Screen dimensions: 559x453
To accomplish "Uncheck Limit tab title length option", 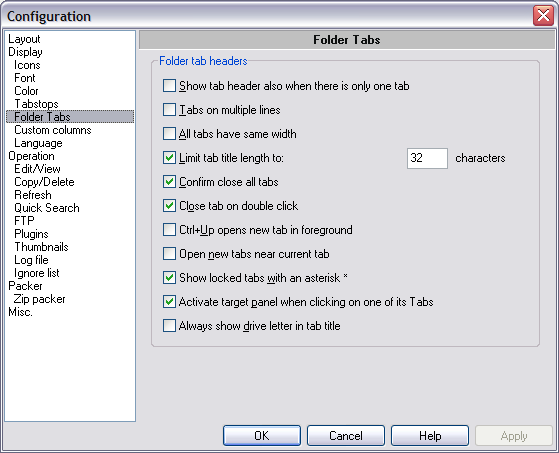I will tap(169, 158).
